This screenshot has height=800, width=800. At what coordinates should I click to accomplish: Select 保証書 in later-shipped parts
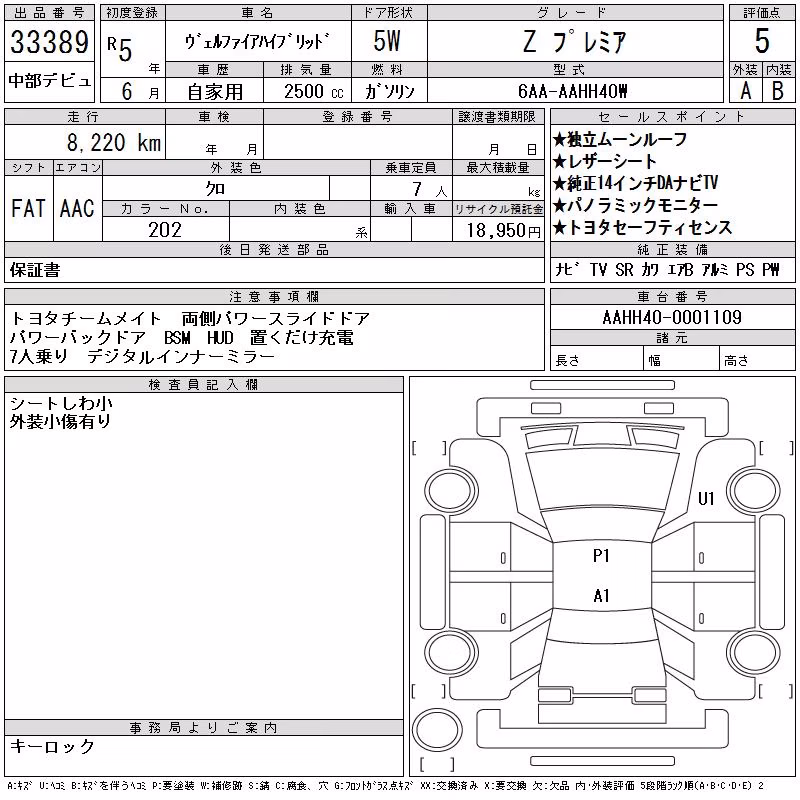[x=35, y=270]
